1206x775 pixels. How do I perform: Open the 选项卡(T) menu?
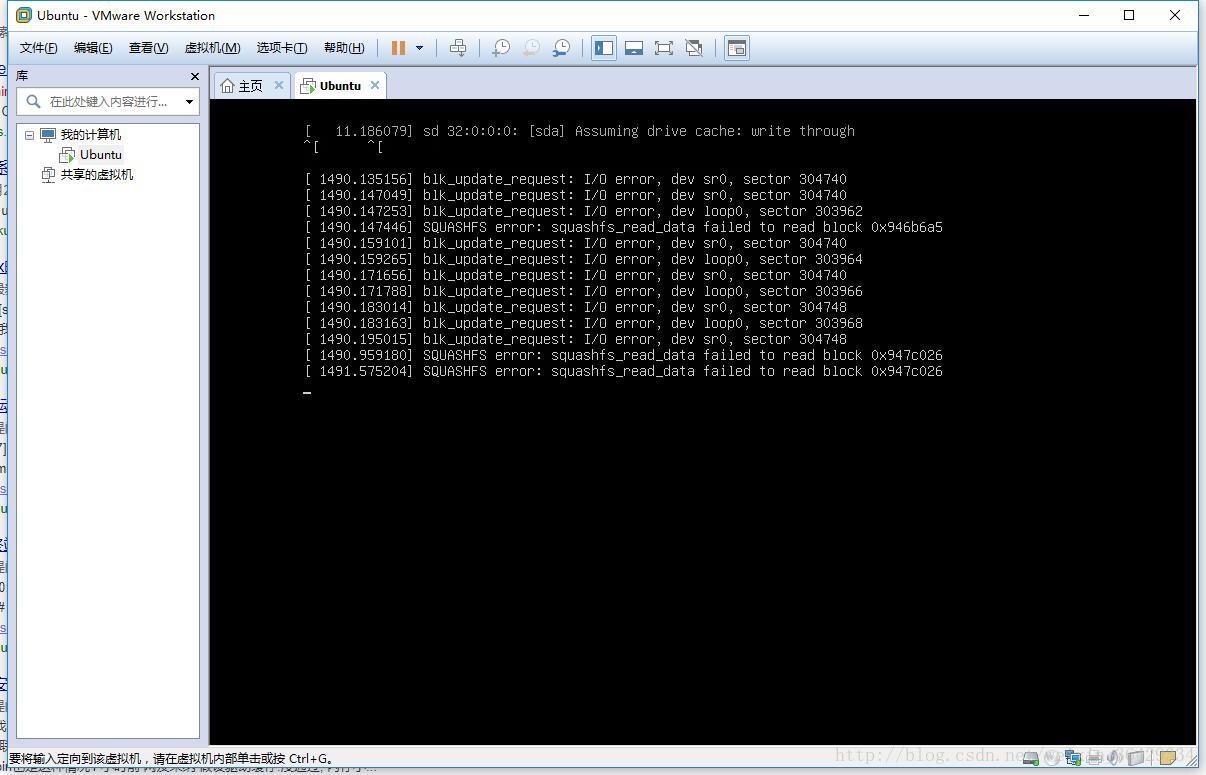point(281,48)
